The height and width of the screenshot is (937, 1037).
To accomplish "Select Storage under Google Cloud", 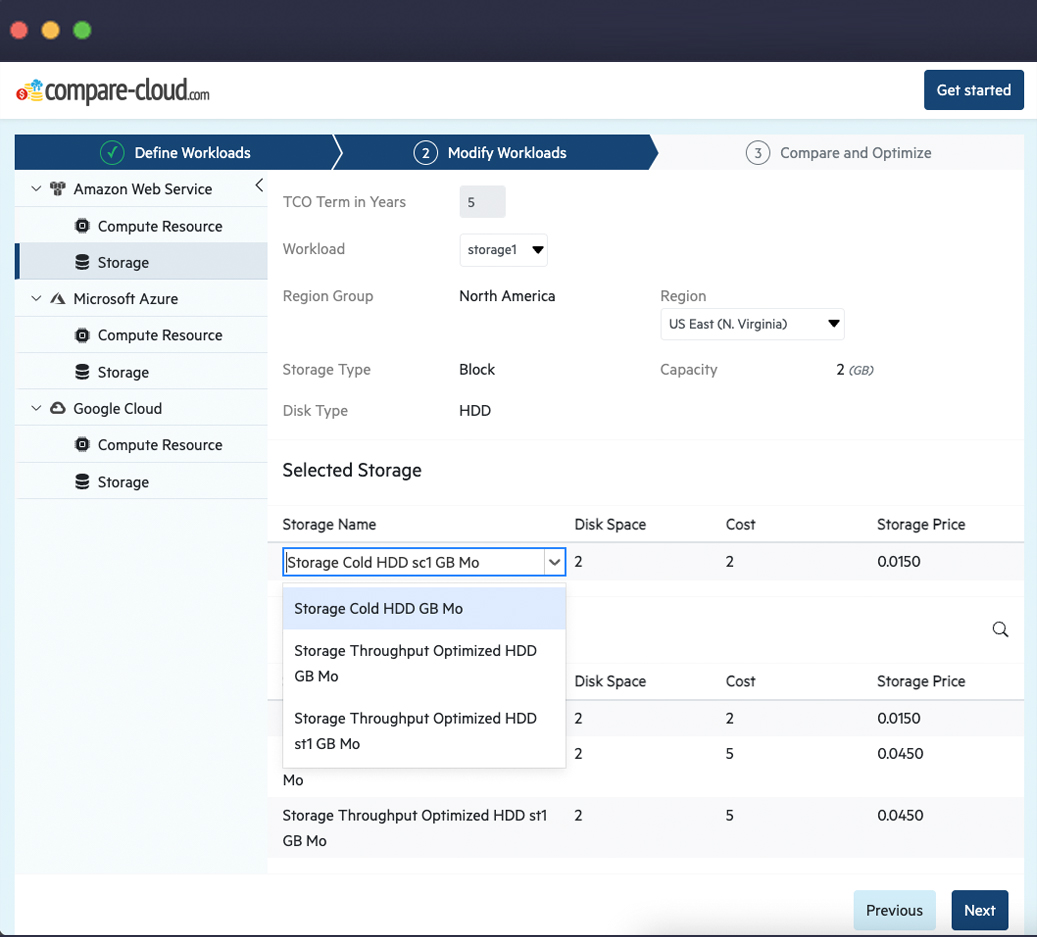I will pos(123,482).
